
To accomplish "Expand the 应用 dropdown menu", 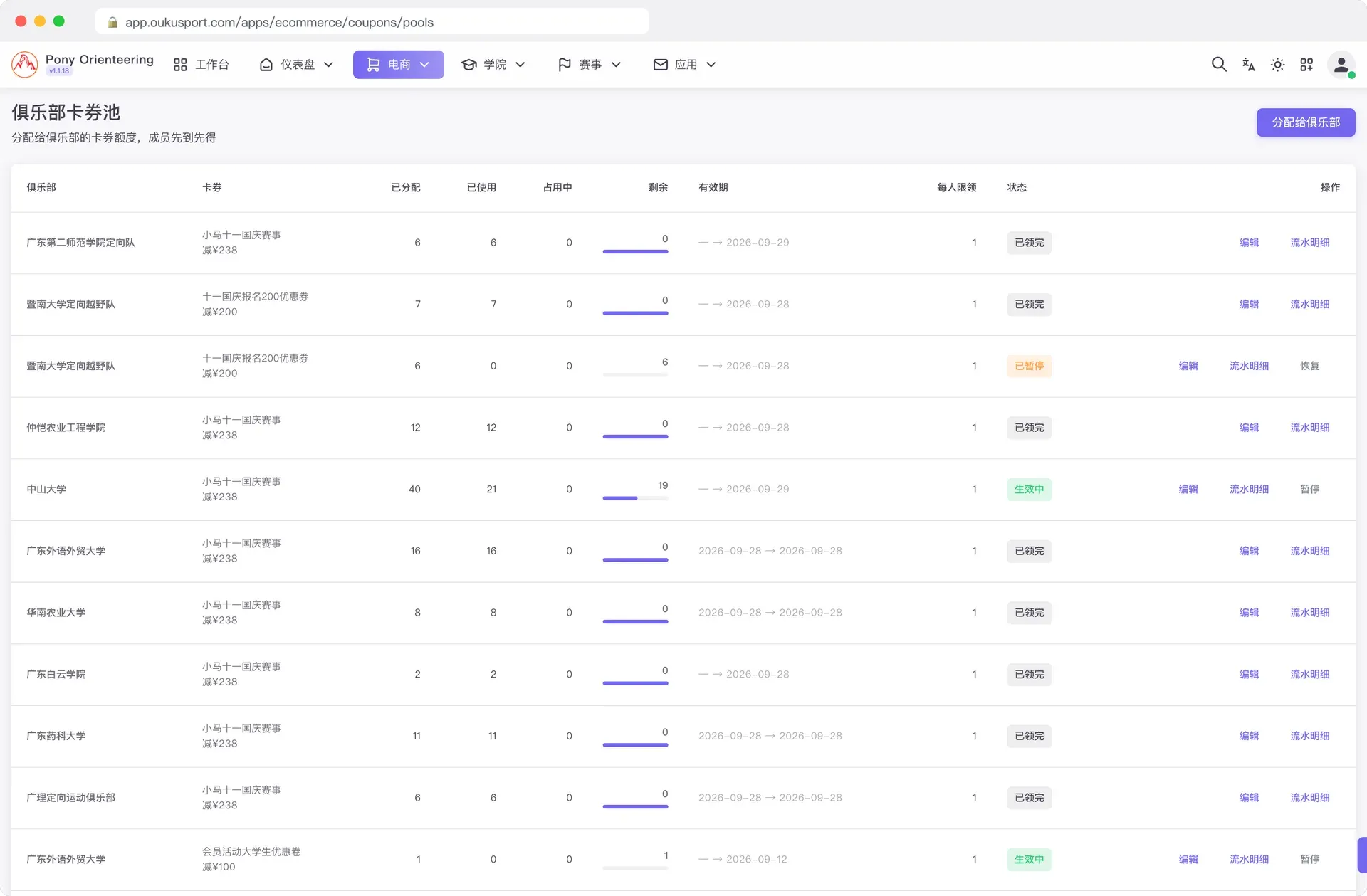I will click(684, 65).
